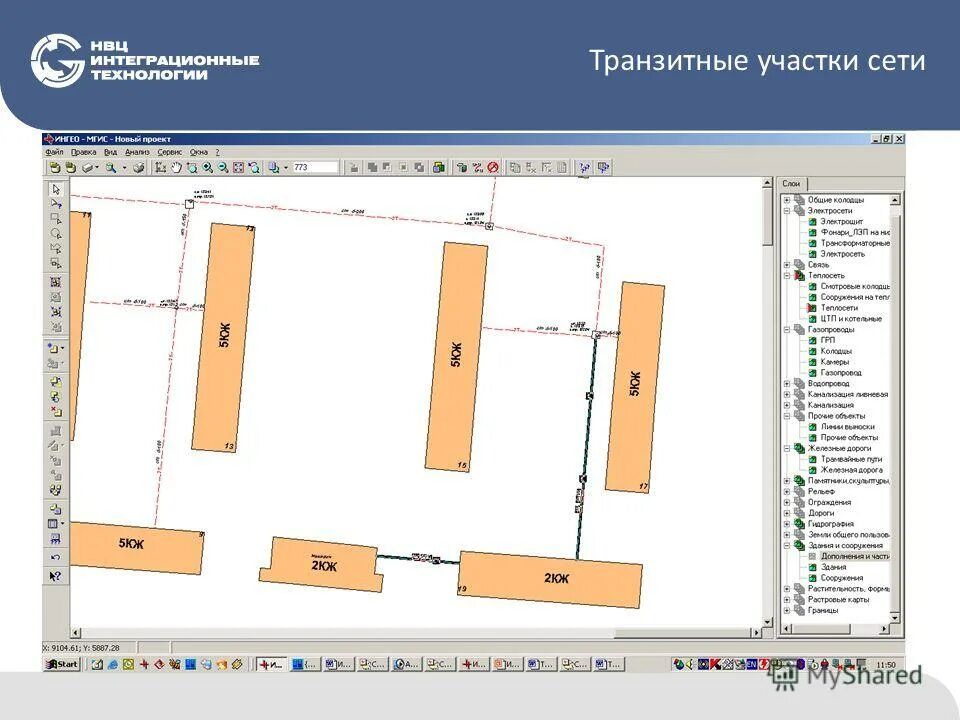Collapse the Электросети tree branch

pyautogui.click(x=786, y=209)
